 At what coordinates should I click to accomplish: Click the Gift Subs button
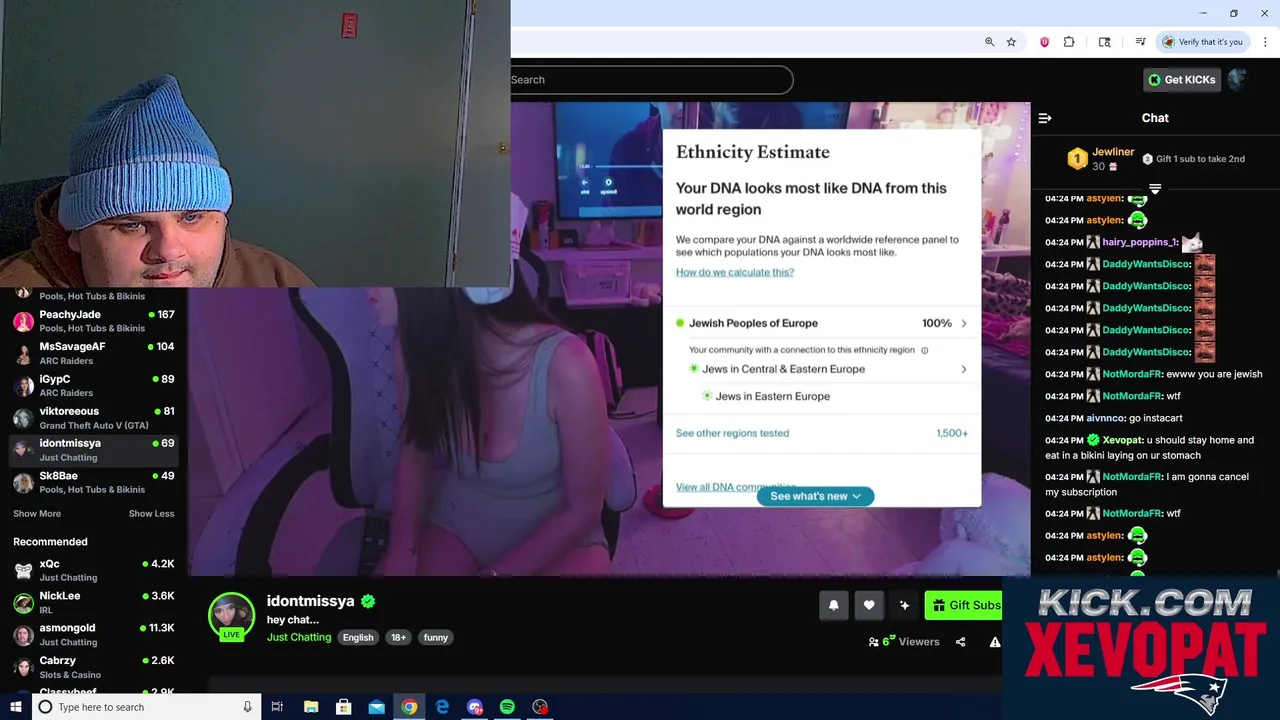[964, 605]
